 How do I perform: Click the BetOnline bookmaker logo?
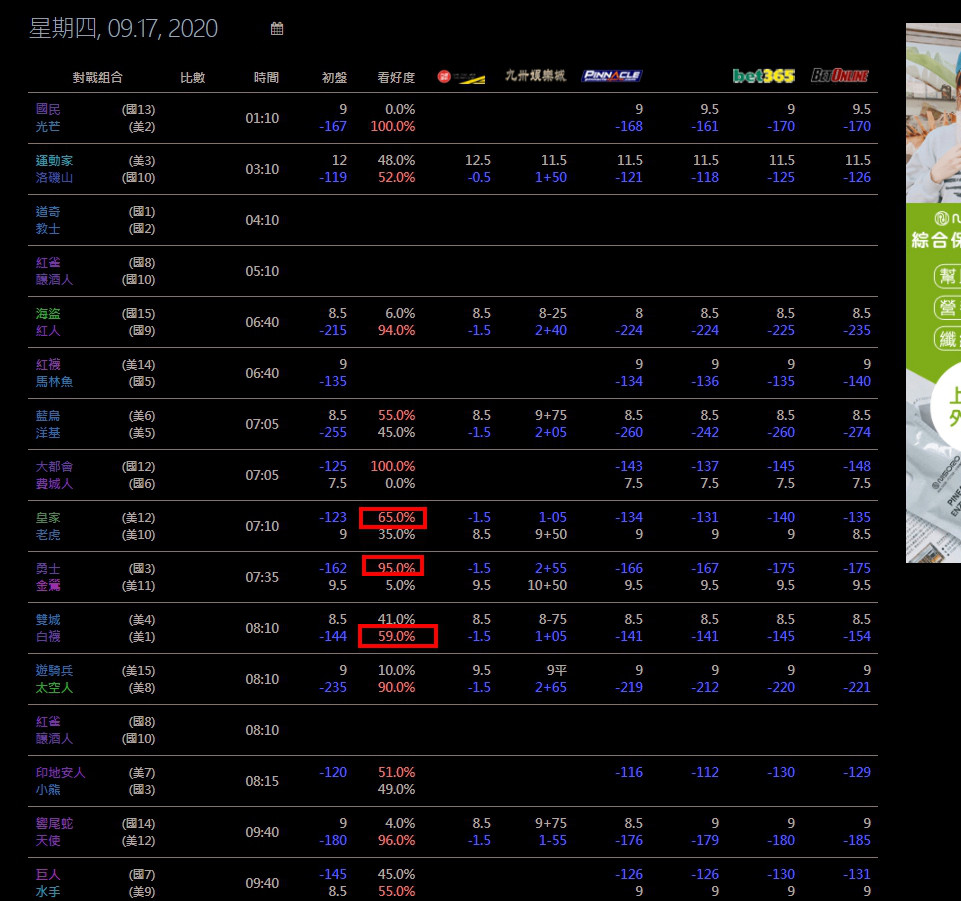click(x=840, y=76)
